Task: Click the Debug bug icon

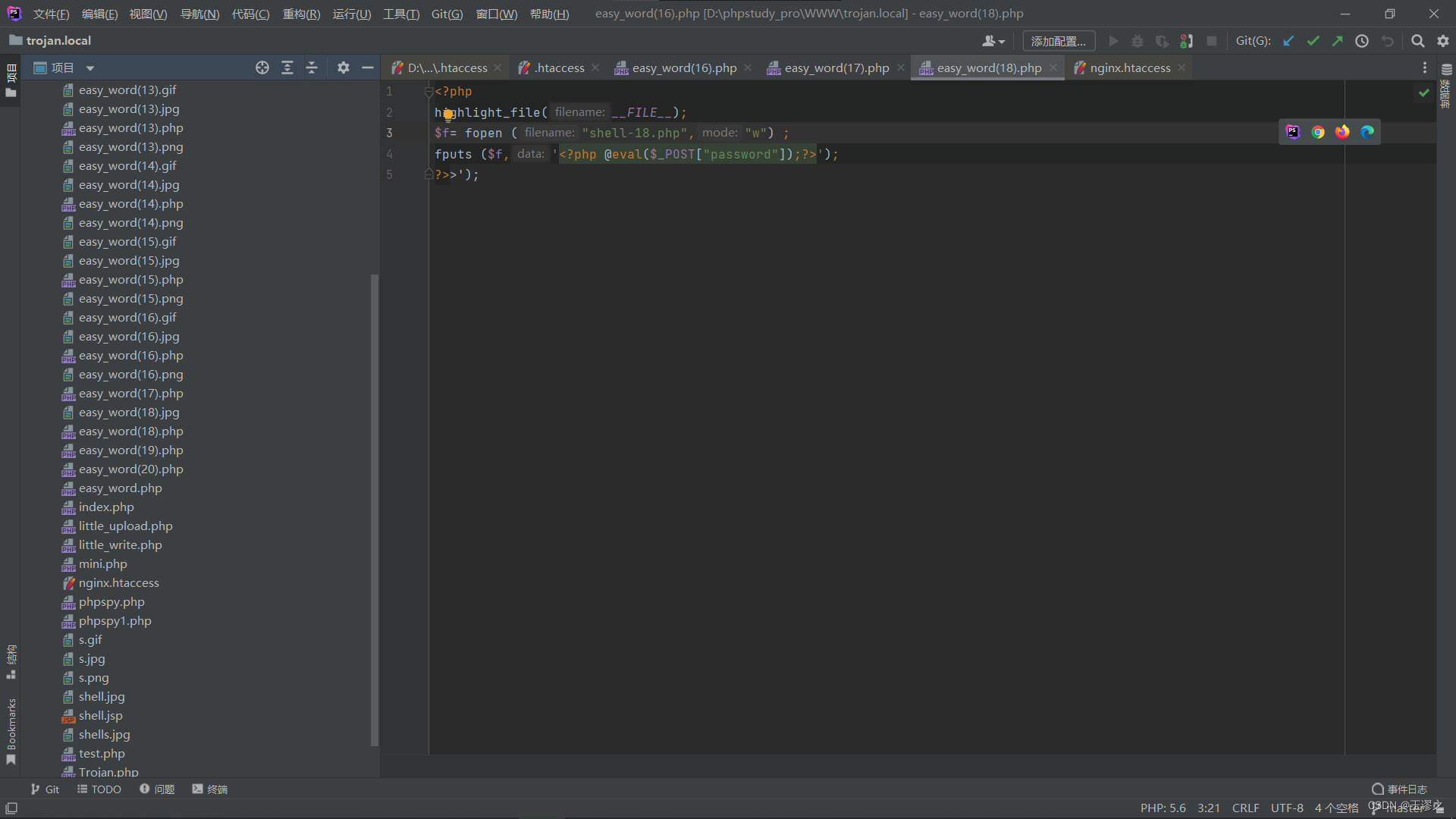Action: pyautogui.click(x=1137, y=41)
